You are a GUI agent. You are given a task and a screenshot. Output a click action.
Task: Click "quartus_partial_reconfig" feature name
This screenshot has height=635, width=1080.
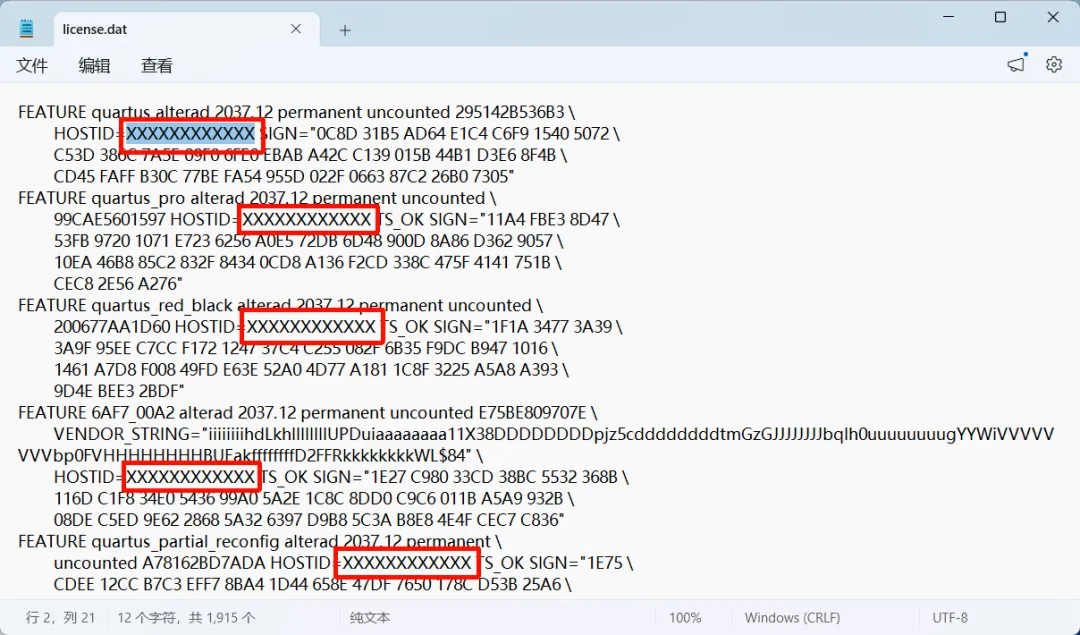tap(185, 541)
